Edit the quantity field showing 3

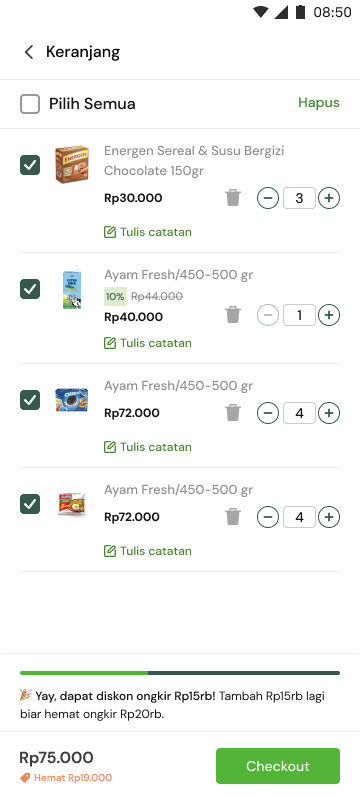point(299,198)
